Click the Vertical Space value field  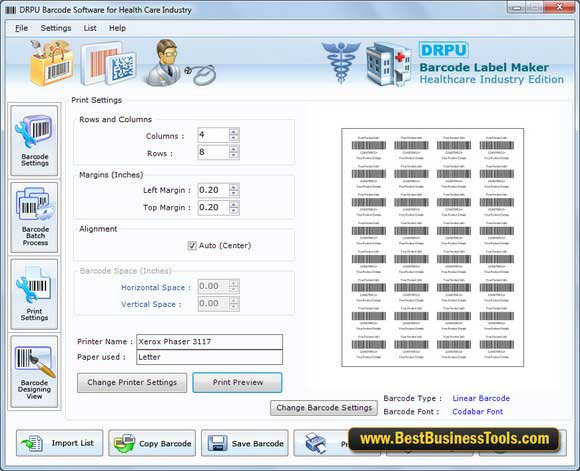[x=213, y=304]
